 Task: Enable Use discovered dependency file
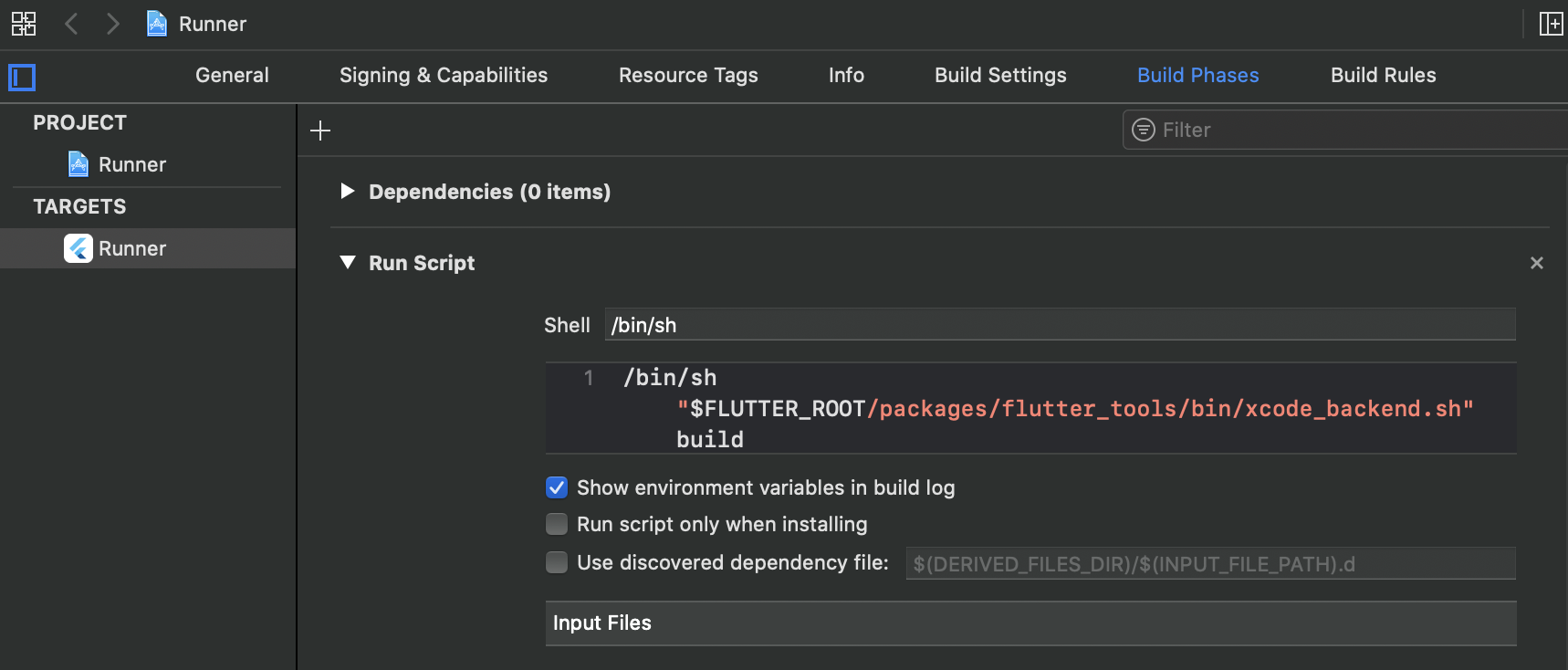pyautogui.click(x=556, y=562)
